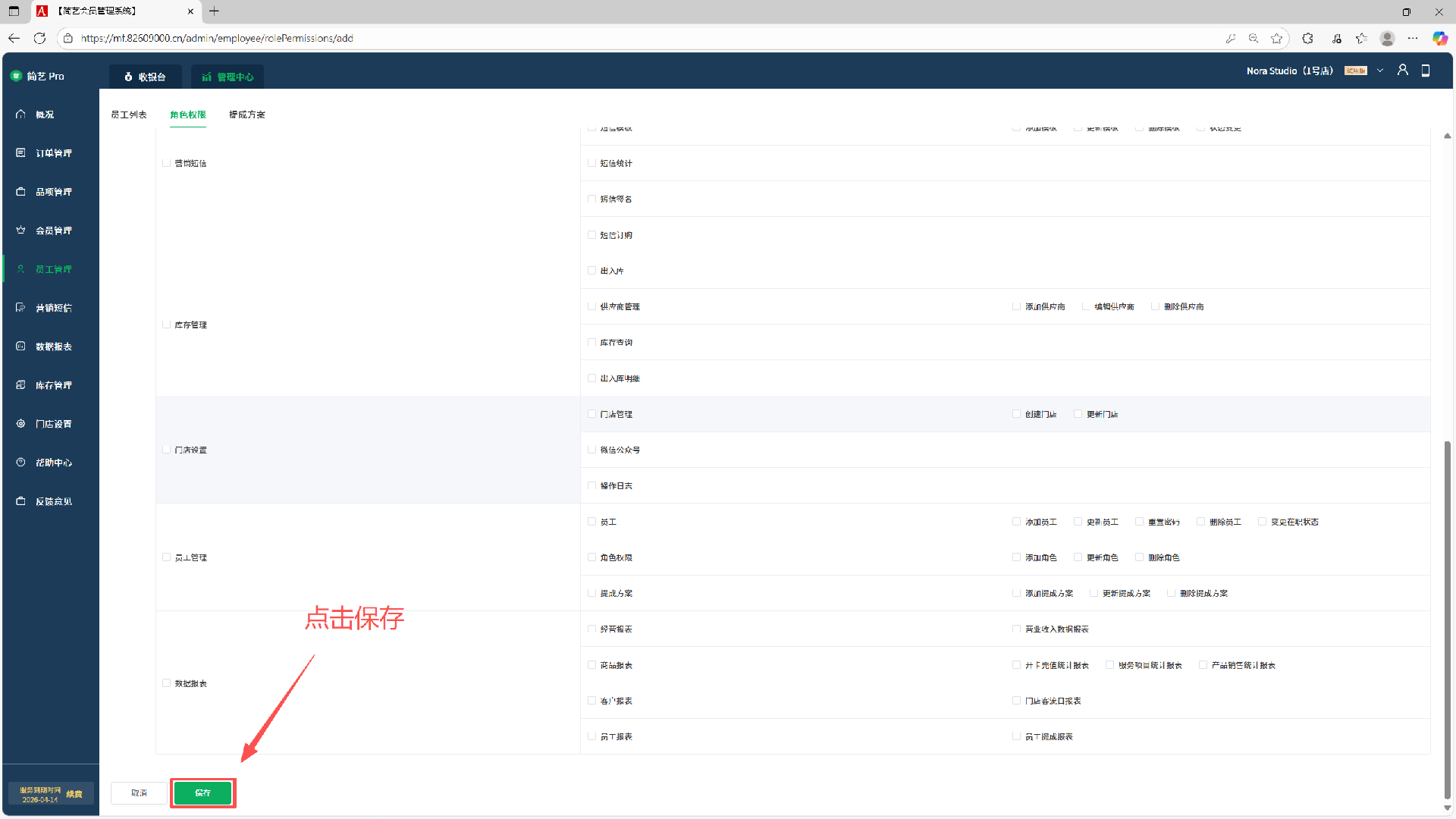Open 门店设置 gear icon in sidebar
Screen dimensions: 1456x819
[x=20, y=424]
